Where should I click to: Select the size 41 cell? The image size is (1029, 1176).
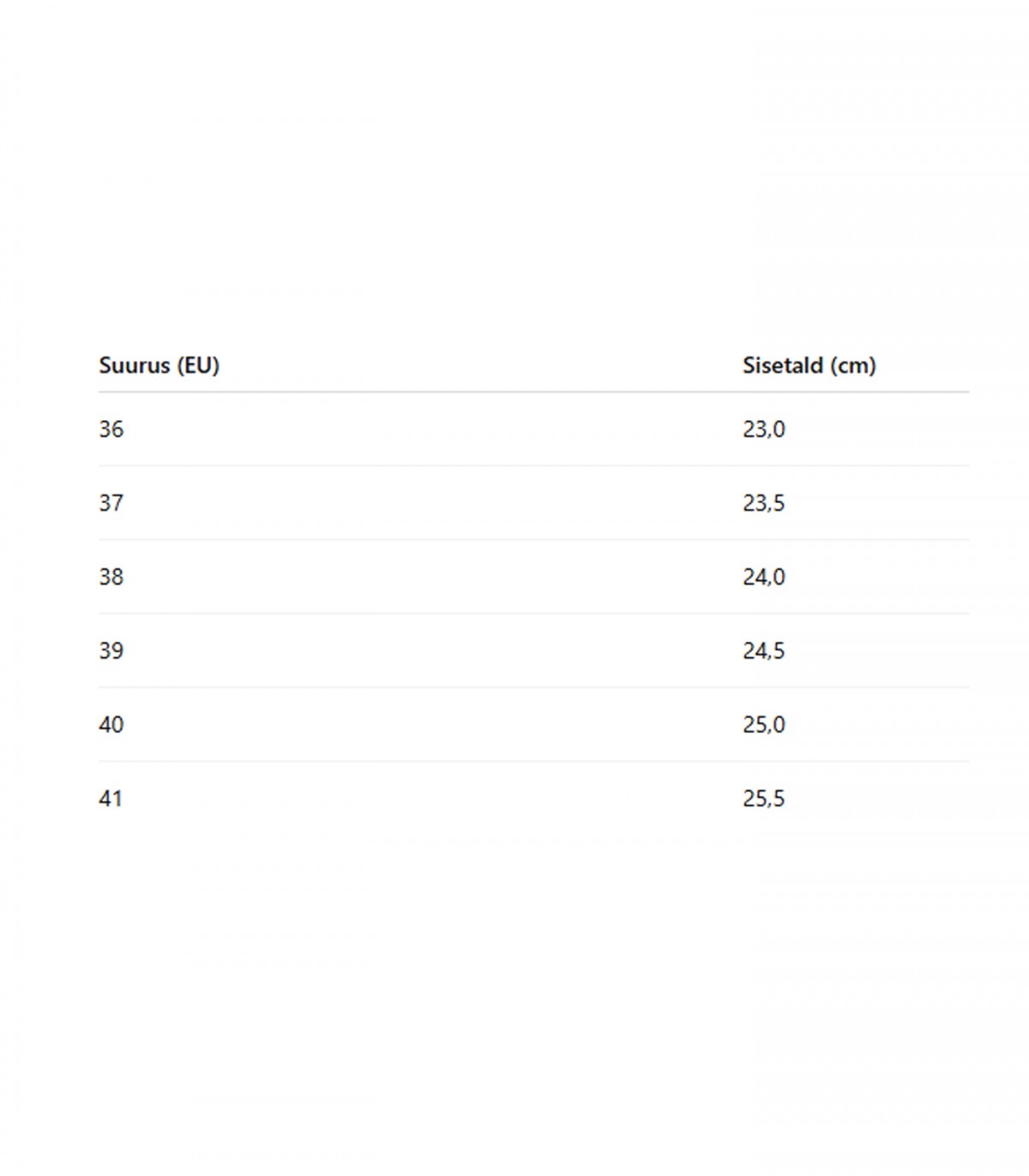(111, 798)
